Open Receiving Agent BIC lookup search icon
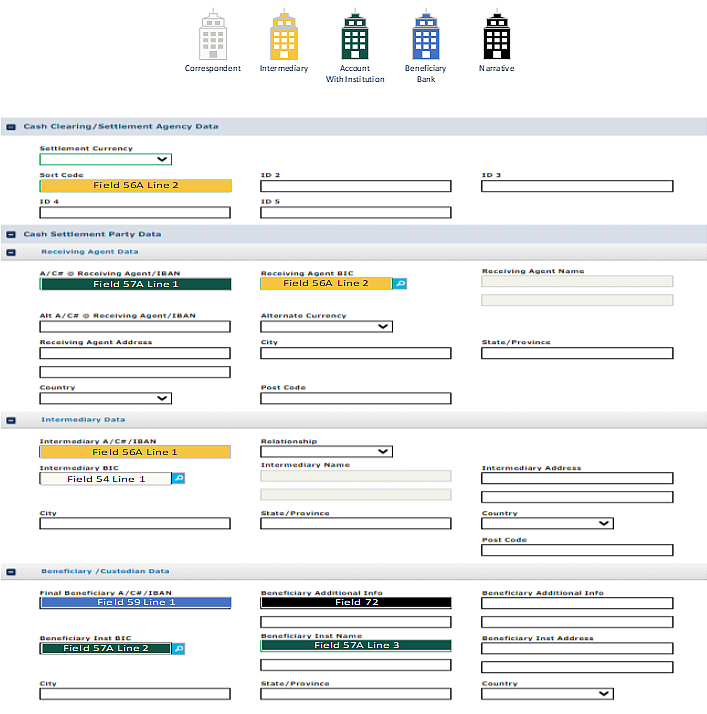Screen dimensions: 707x714 (x=399, y=284)
